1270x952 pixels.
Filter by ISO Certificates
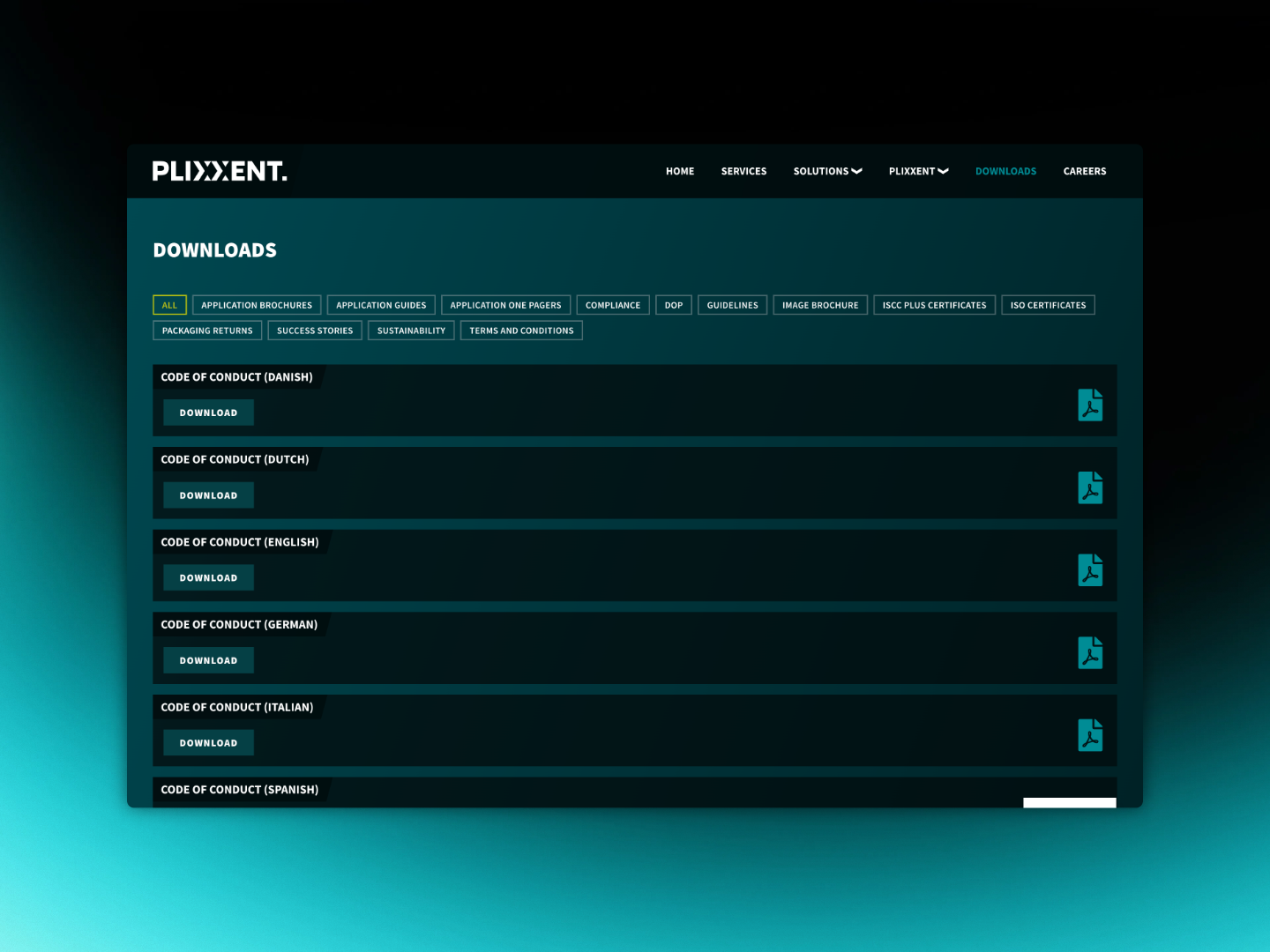pos(1048,305)
